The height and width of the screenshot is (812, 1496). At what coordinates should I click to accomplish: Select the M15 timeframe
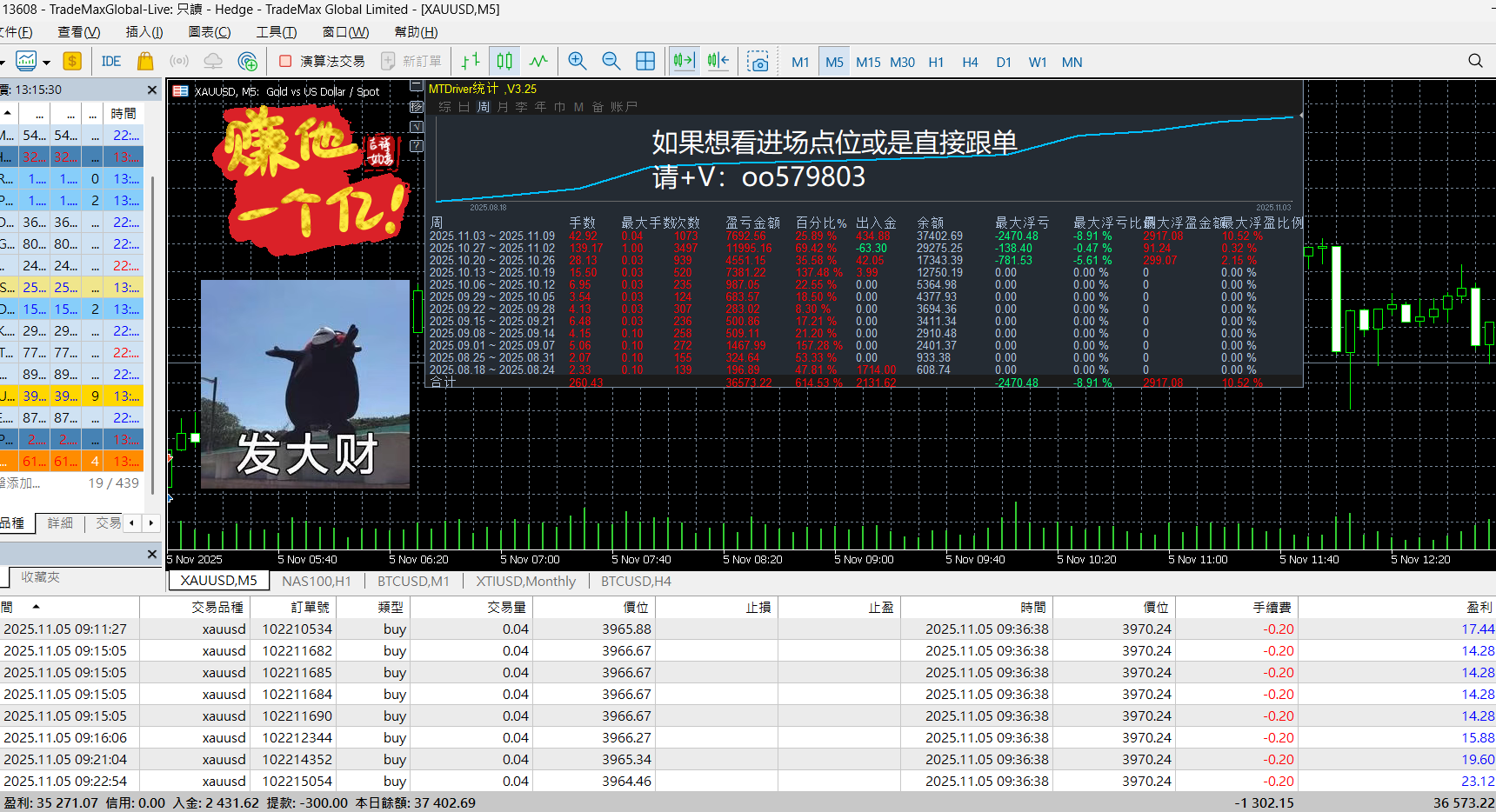868,62
